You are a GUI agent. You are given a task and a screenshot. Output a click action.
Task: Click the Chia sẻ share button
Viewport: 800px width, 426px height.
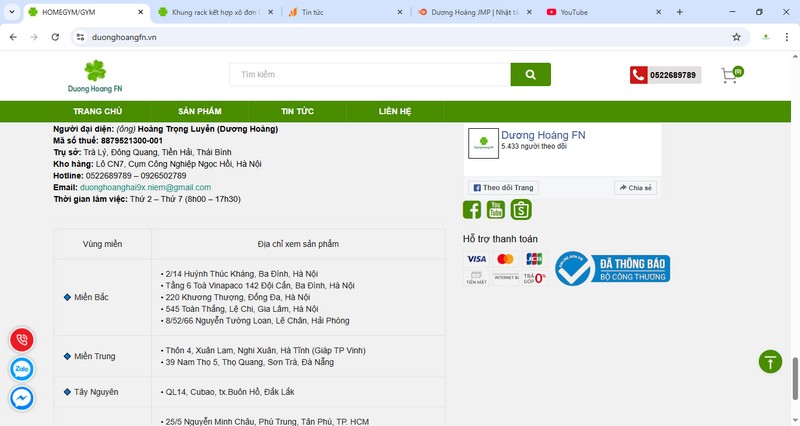coord(635,187)
